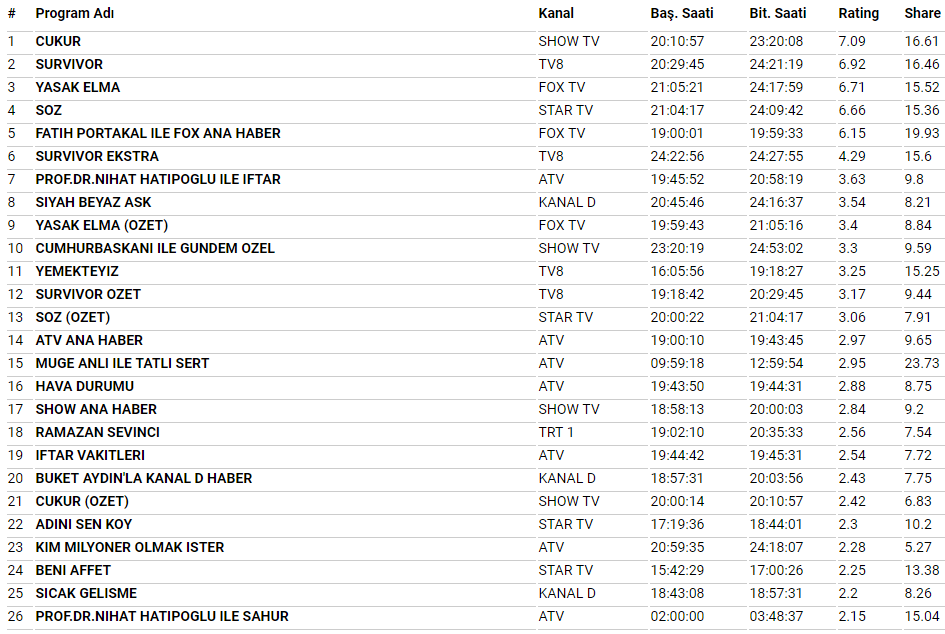
Task: Click SIYAH BEYAZ ASK program name
Action: pyautogui.click(x=93, y=202)
